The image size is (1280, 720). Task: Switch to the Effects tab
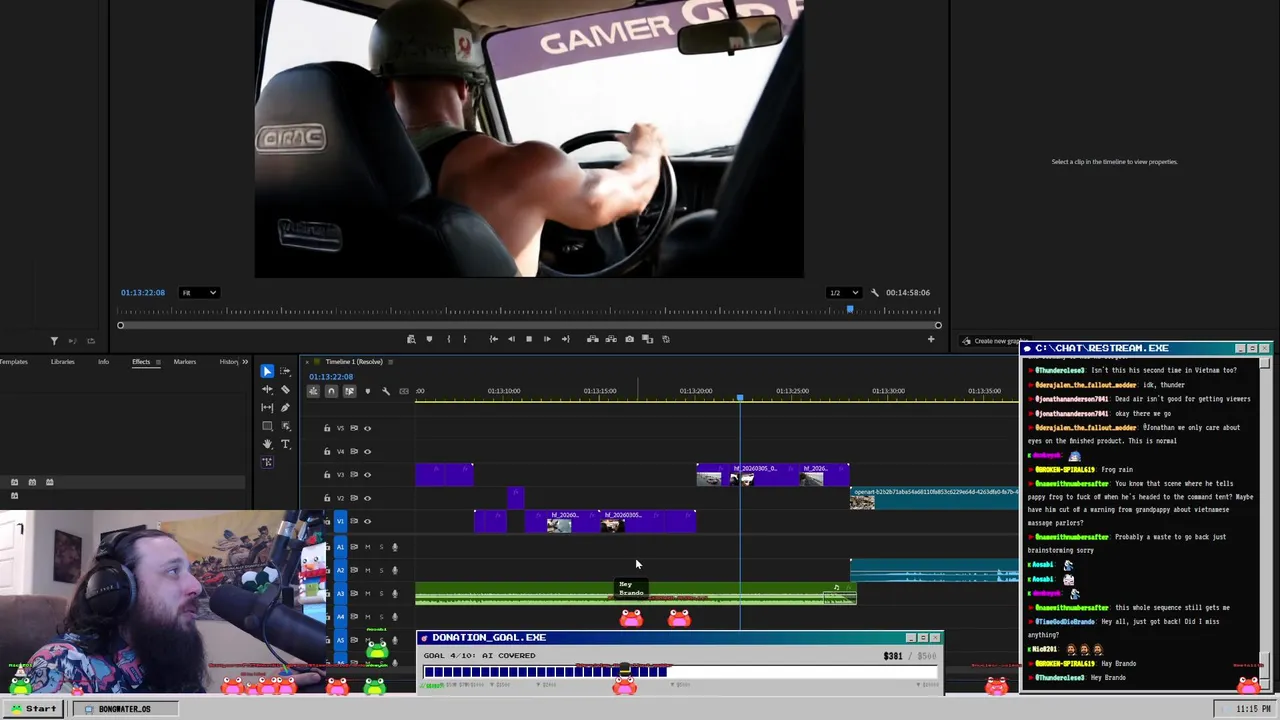141,362
